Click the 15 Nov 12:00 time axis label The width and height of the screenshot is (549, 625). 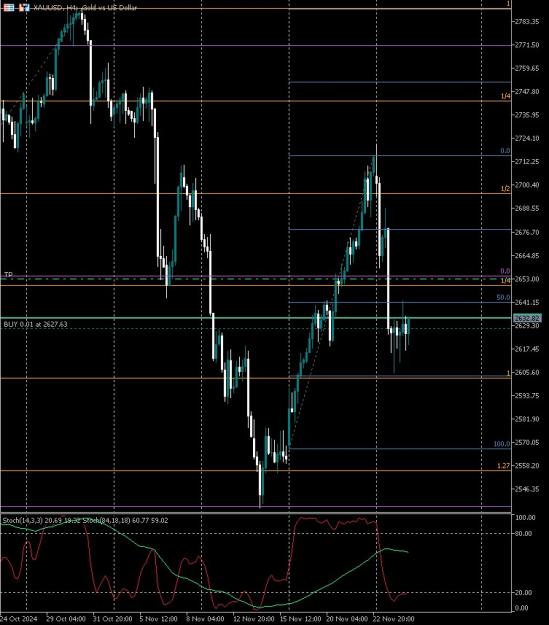[x=300, y=619]
